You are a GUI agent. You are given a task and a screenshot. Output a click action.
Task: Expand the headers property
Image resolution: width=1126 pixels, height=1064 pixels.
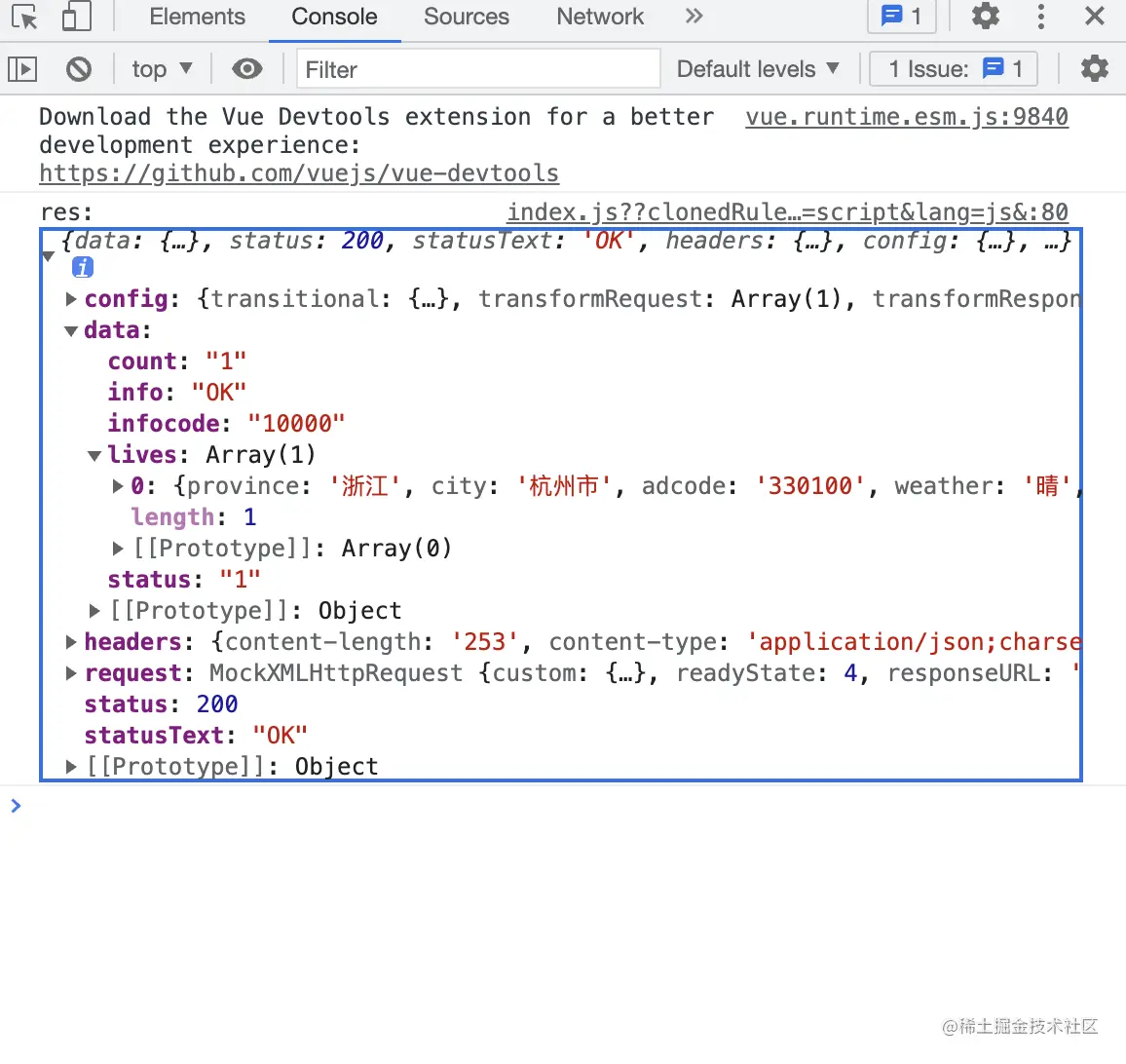[70, 642]
